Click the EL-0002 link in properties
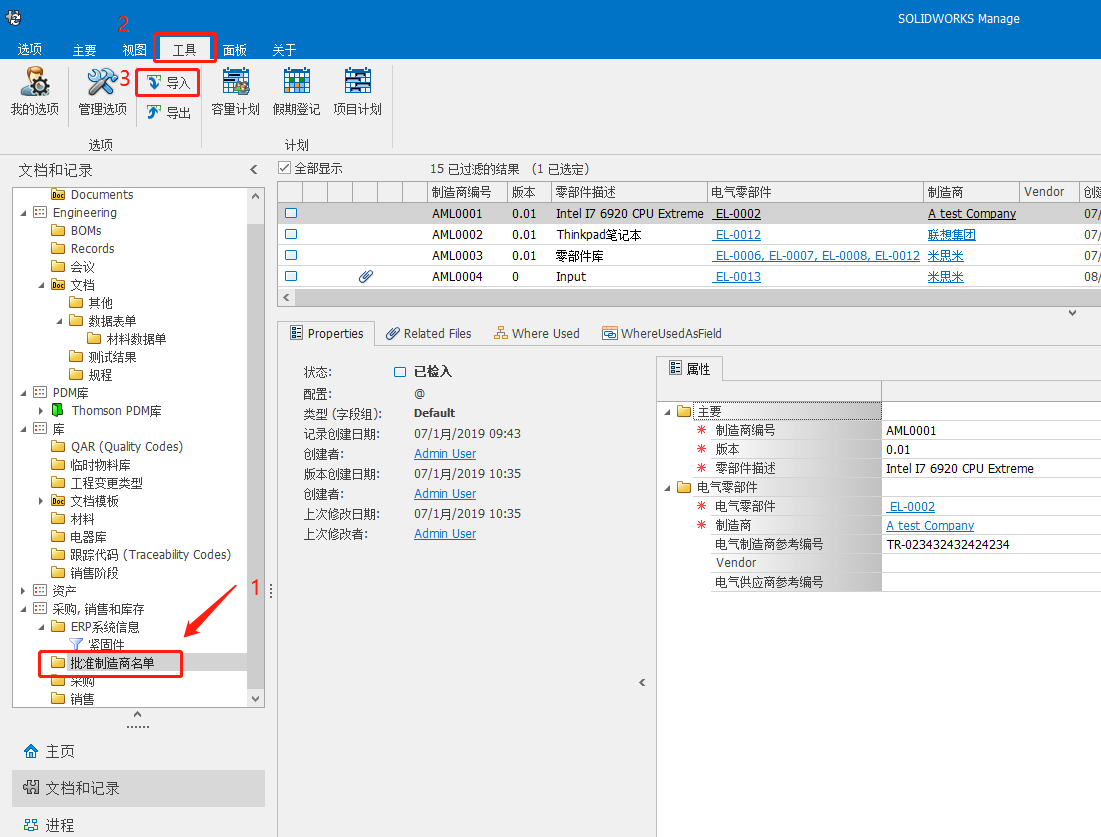The image size is (1101, 837). click(911, 507)
